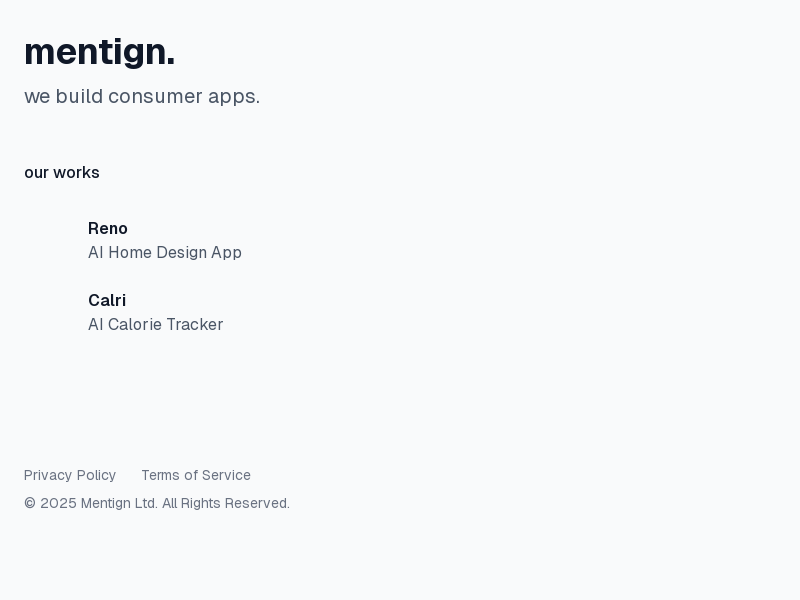Open the Terms of Service link
This screenshot has height=600, width=800.
[196, 475]
